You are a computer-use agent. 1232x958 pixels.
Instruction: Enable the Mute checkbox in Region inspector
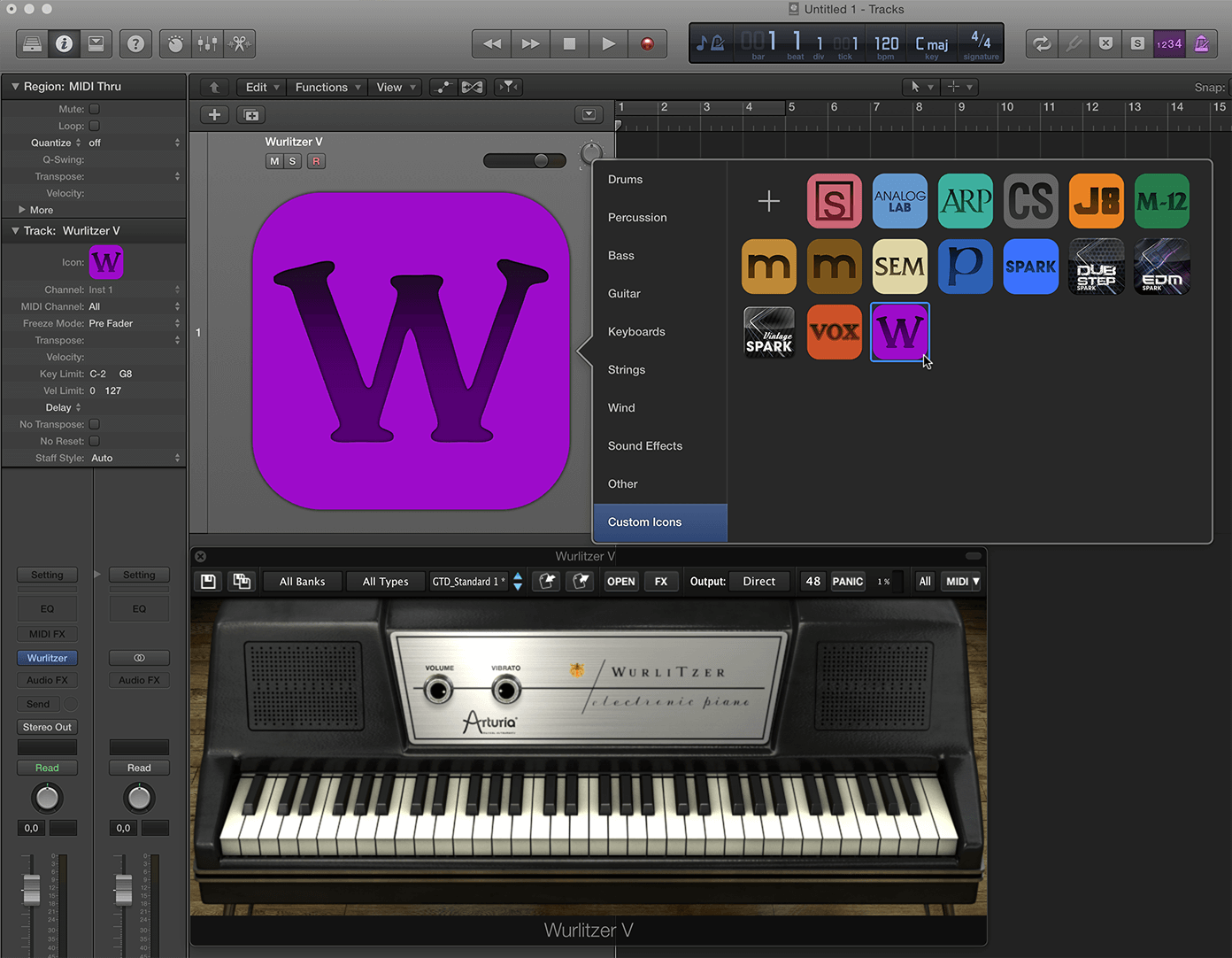click(x=95, y=109)
